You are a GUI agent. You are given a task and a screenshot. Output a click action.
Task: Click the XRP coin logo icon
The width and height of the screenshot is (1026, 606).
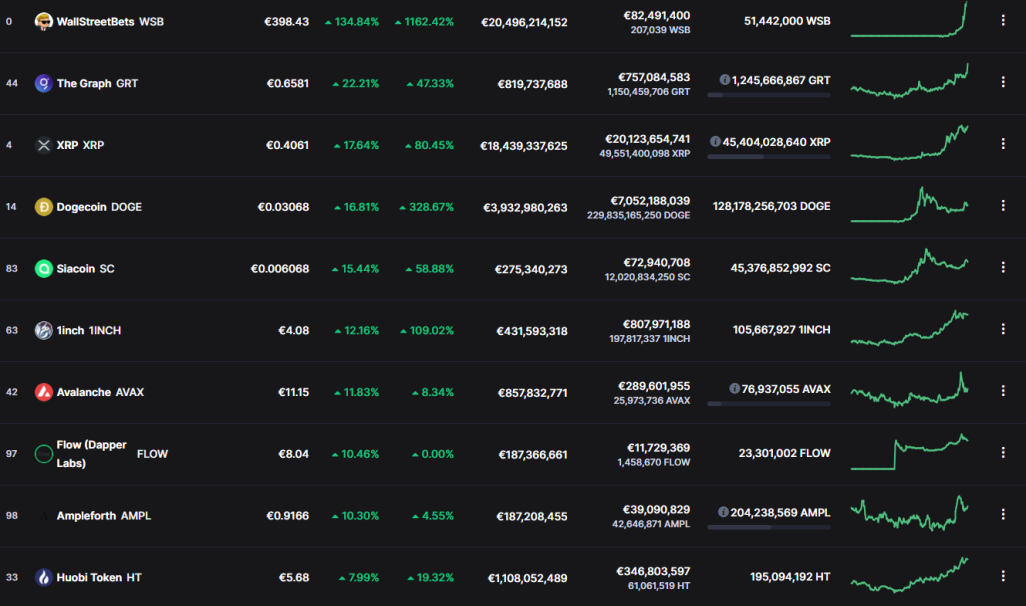tap(43, 145)
